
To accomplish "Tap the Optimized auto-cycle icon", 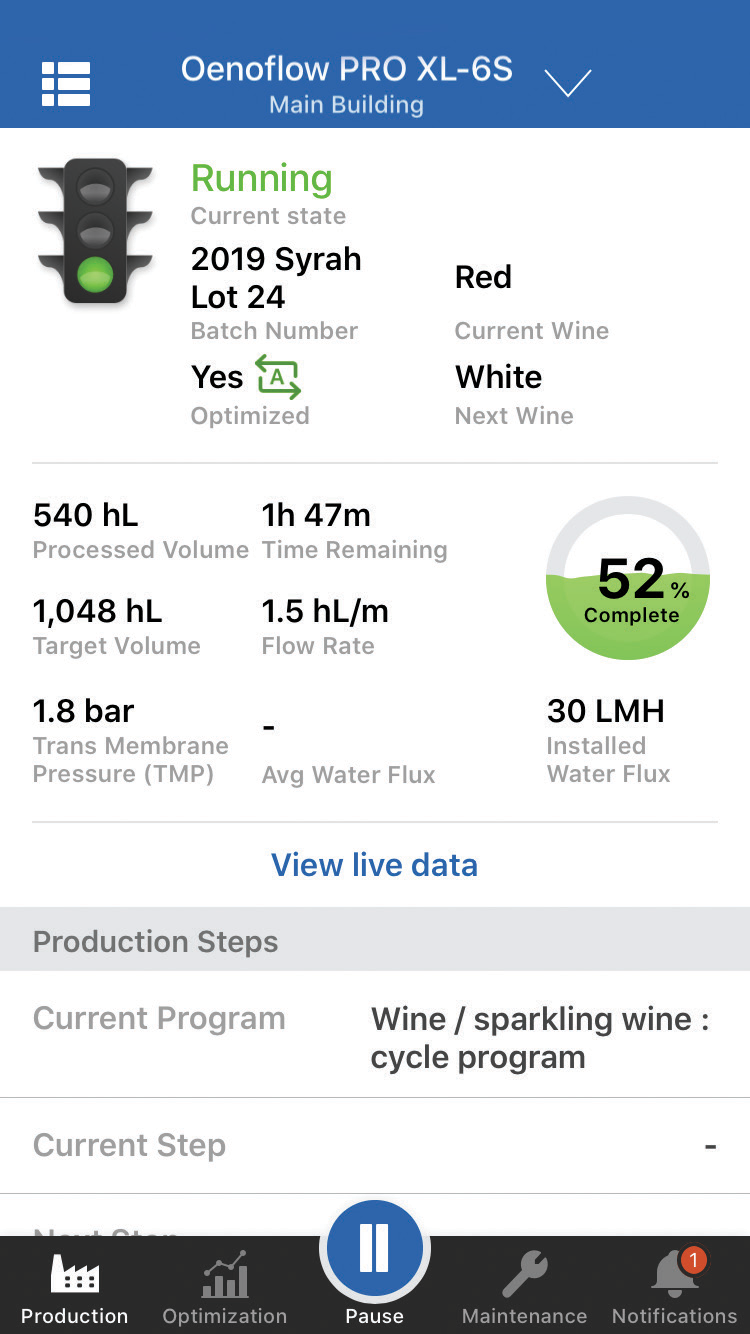I will 278,377.
